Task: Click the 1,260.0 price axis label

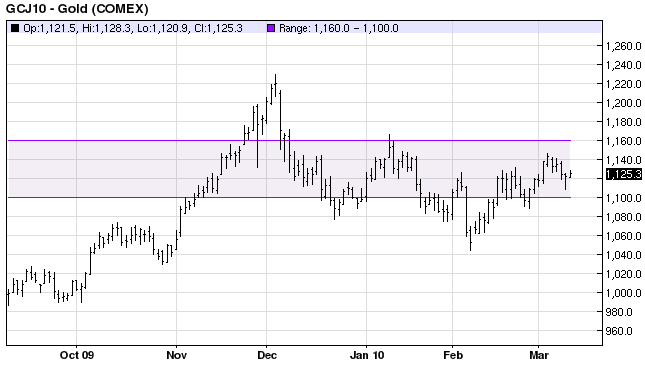Action: [623, 46]
